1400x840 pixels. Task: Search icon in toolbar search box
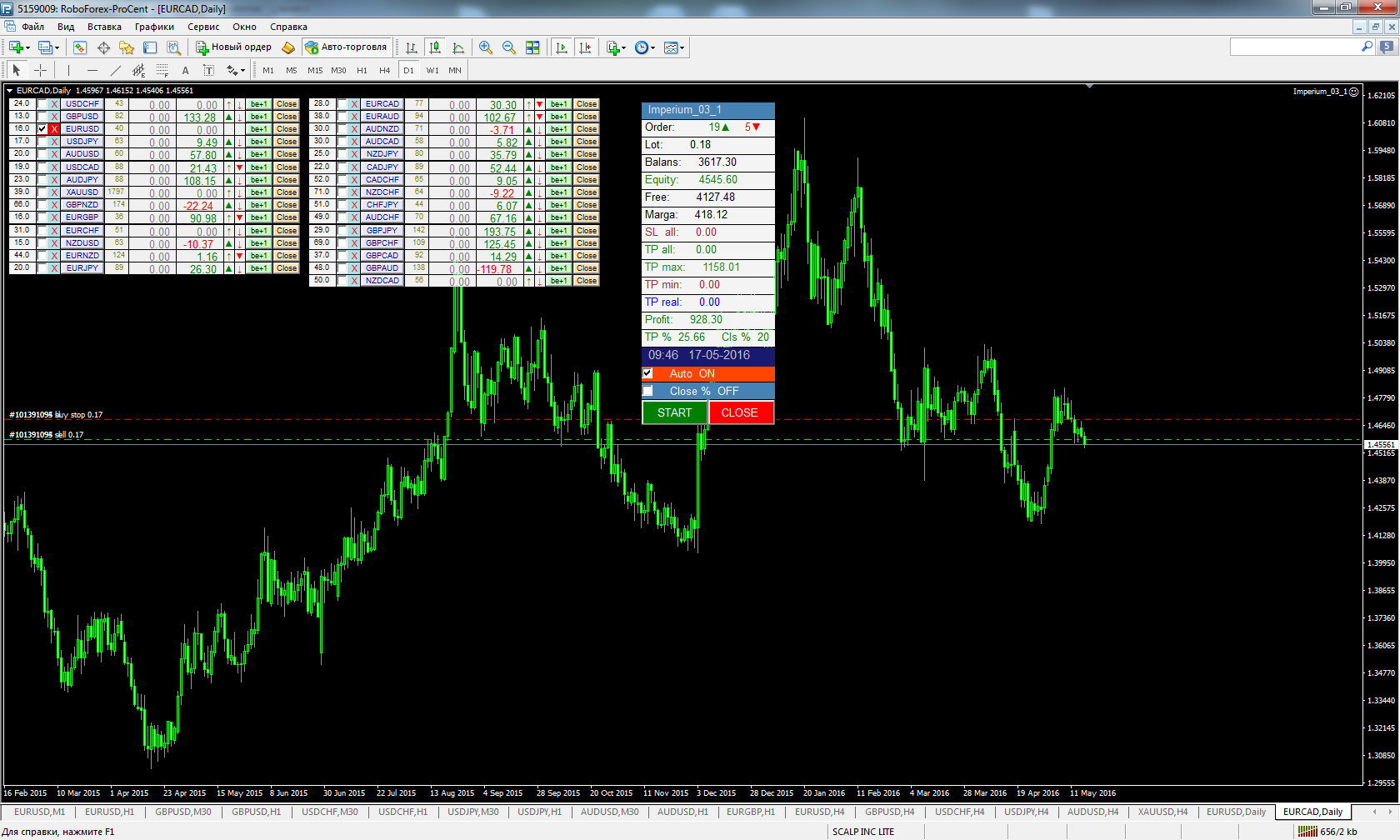(1367, 47)
